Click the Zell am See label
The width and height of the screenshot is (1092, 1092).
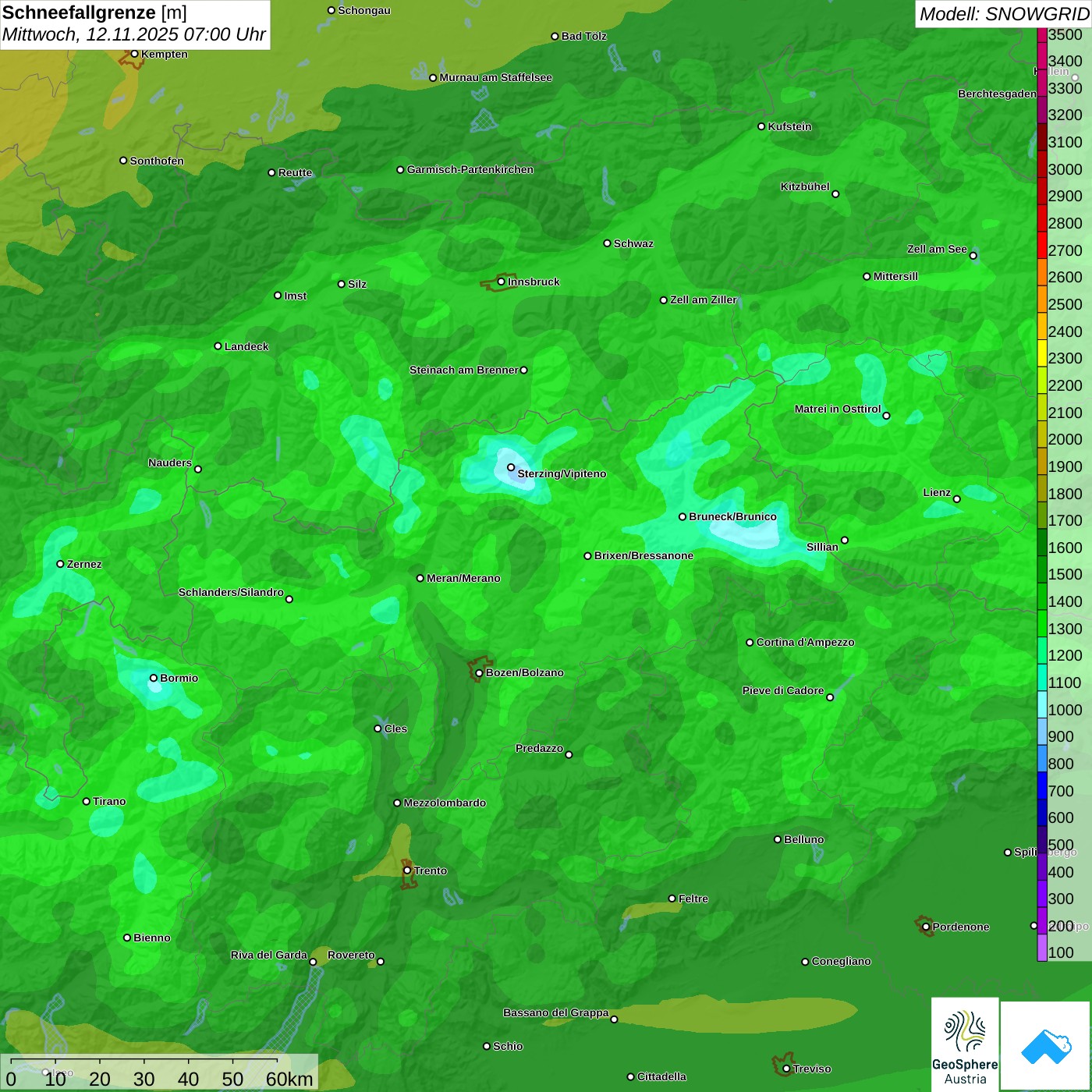tap(937, 249)
